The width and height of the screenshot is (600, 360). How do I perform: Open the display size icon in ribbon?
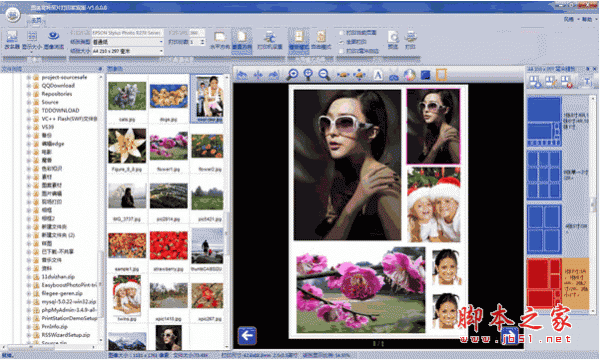[32, 36]
